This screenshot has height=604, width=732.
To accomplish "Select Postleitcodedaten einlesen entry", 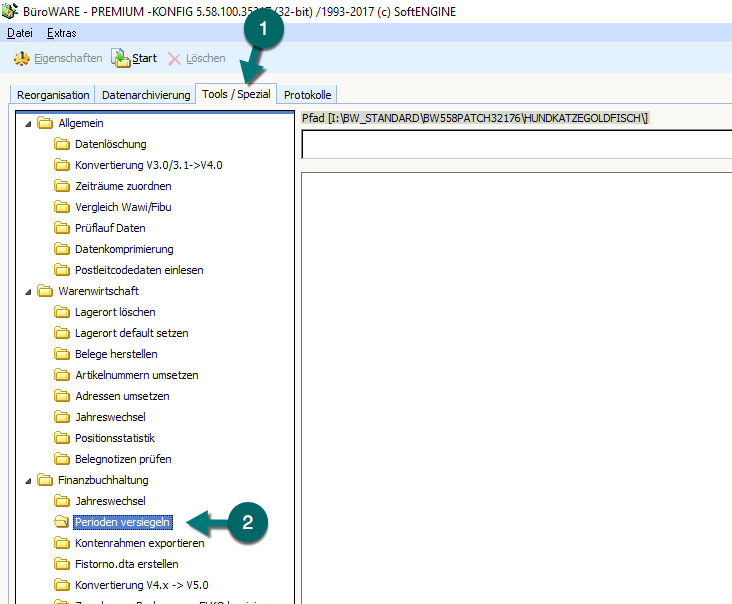I will tap(139, 270).
